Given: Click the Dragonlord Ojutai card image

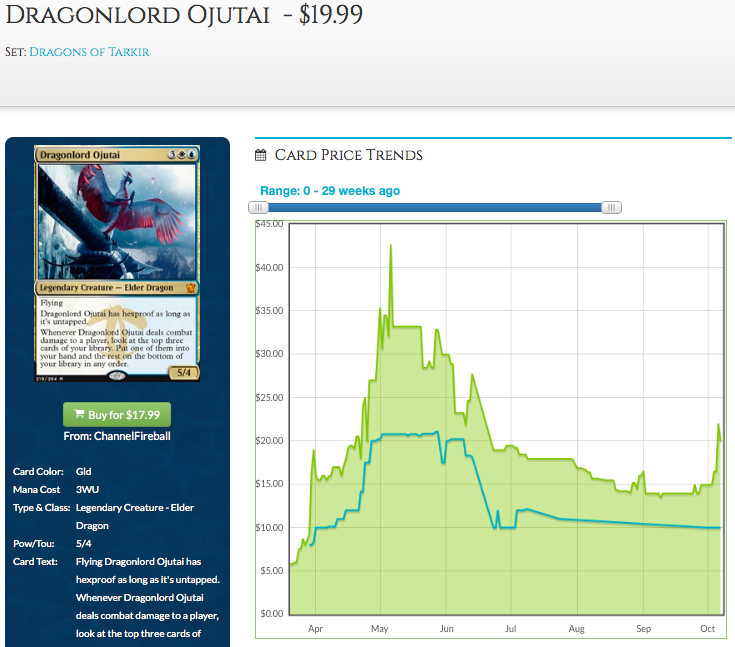Looking at the screenshot, I should click(117, 263).
